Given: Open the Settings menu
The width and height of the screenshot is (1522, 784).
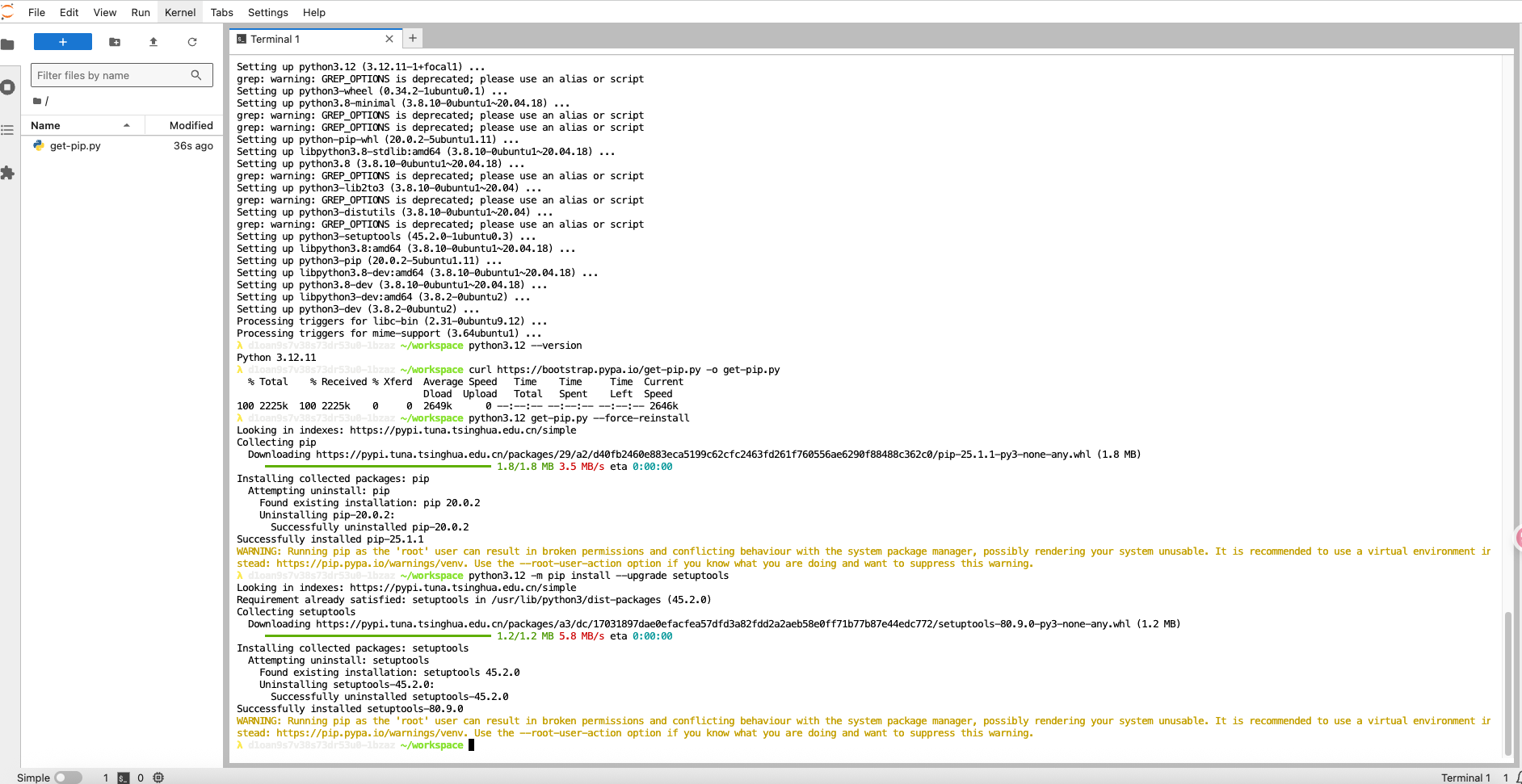Looking at the screenshot, I should click(x=268, y=12).
